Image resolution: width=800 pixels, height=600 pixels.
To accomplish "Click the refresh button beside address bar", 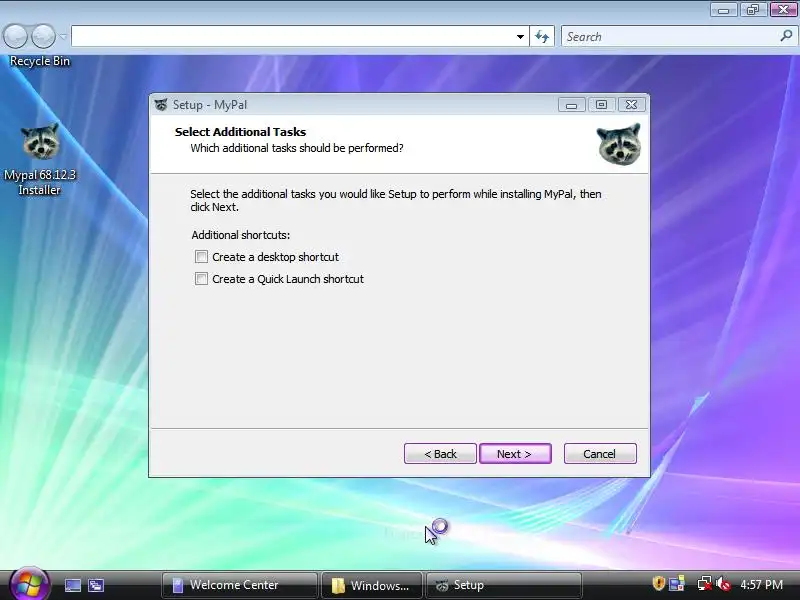I will tap(542, 36).
